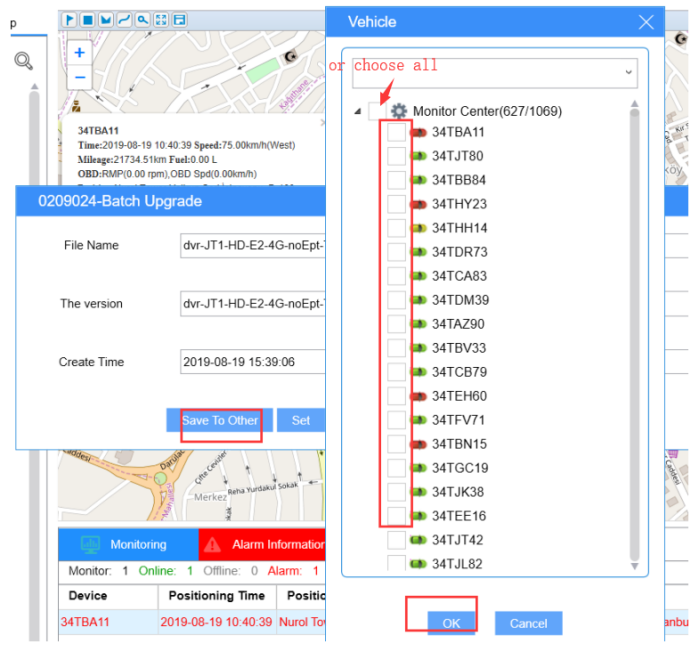Switch to the Monitoring tab
692x645 pixels.
click(x=128, y=545)
